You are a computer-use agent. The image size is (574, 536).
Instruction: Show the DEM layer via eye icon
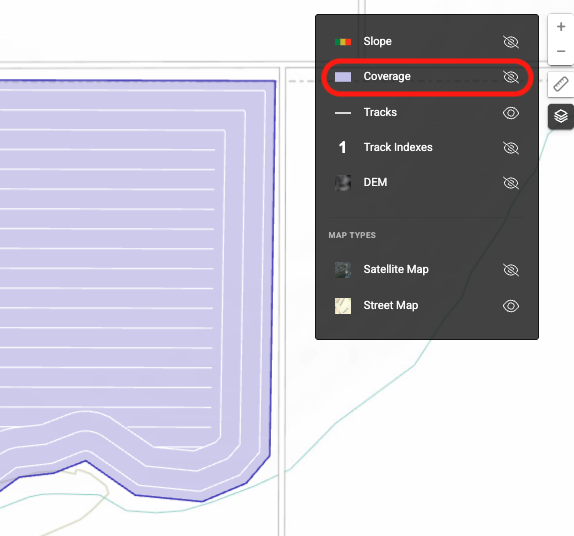pos(511,183)
